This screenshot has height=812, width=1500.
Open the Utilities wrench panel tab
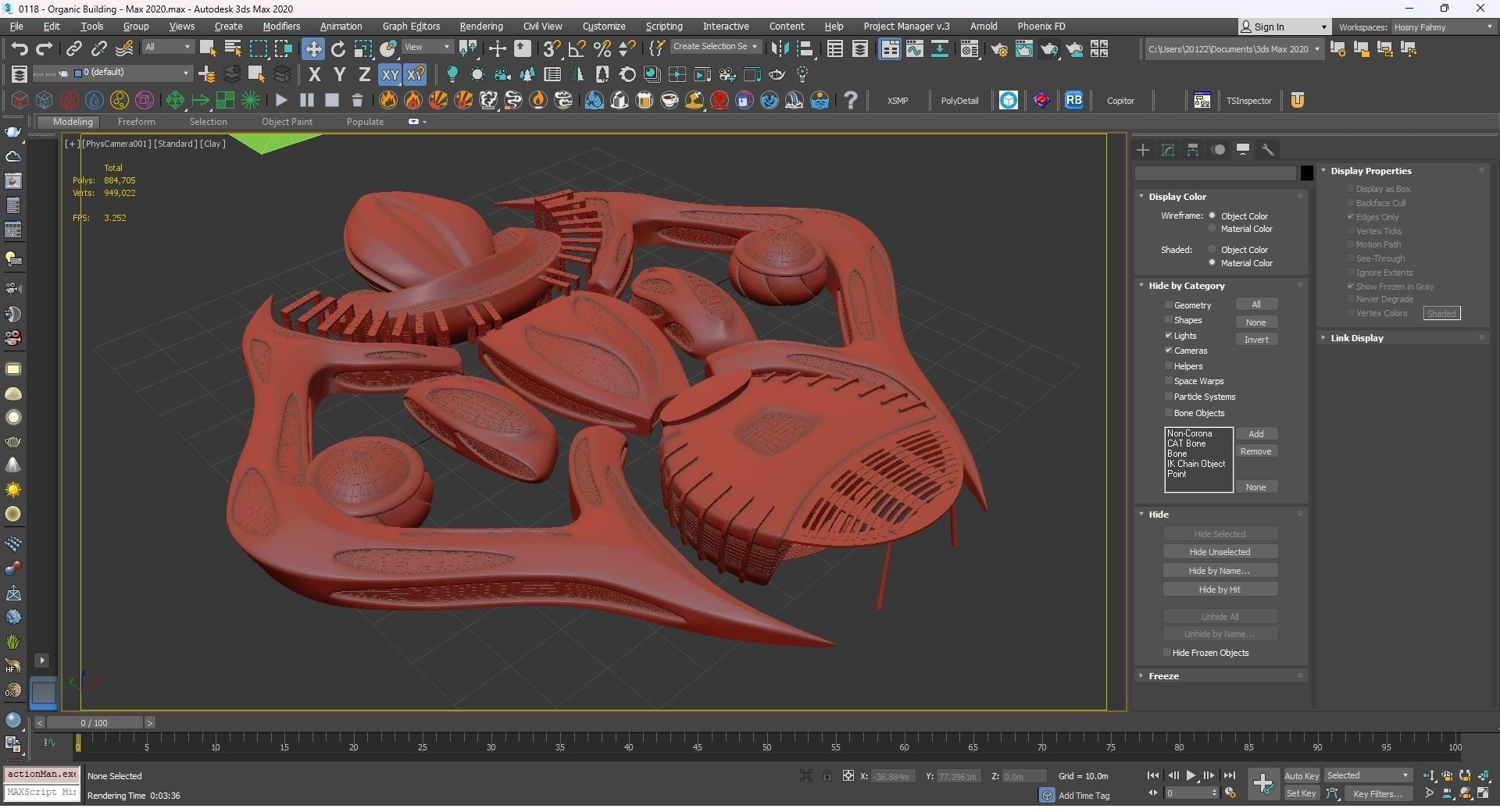pos(1268,149)
